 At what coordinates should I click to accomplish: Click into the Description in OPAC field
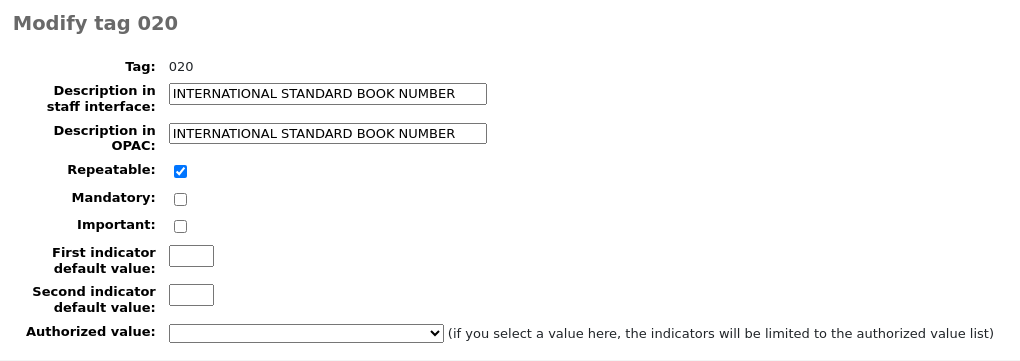327,133
